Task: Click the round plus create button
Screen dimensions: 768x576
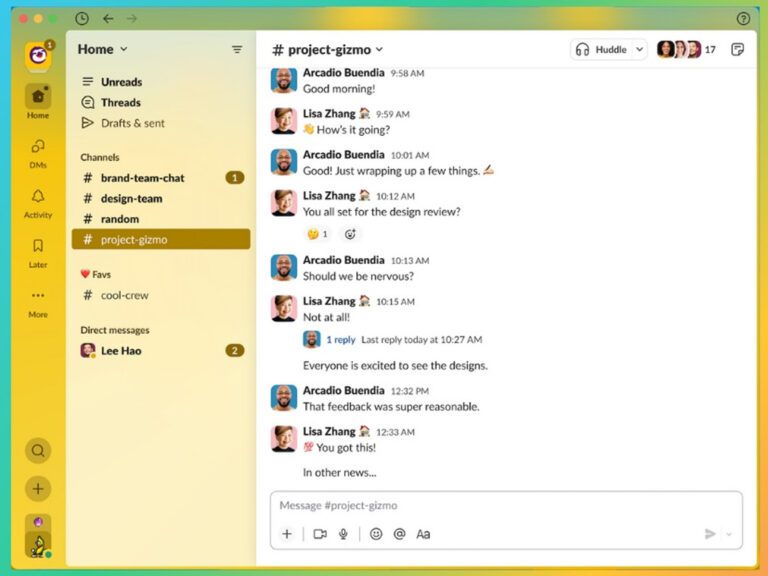Action: [x=38, y=489]
